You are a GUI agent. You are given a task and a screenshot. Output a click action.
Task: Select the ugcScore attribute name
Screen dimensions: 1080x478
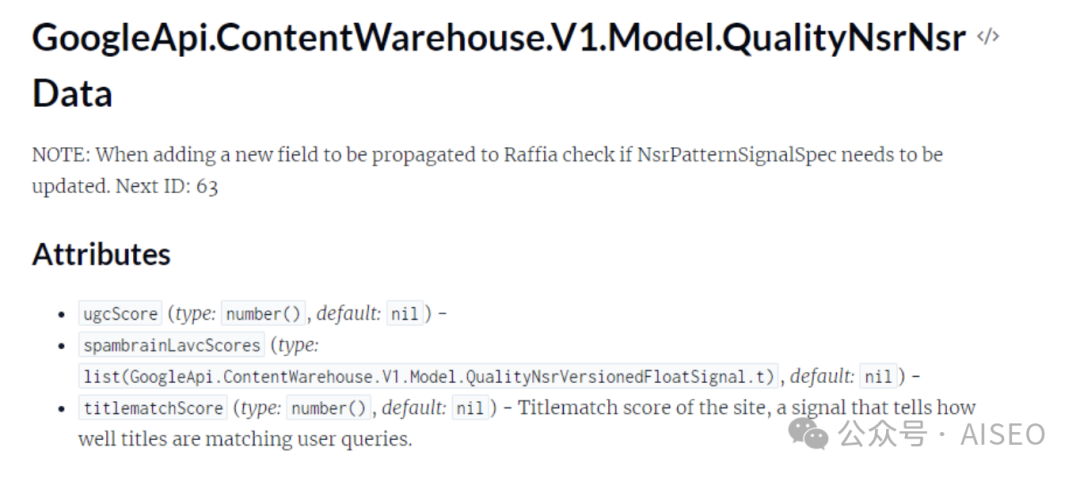120,314
